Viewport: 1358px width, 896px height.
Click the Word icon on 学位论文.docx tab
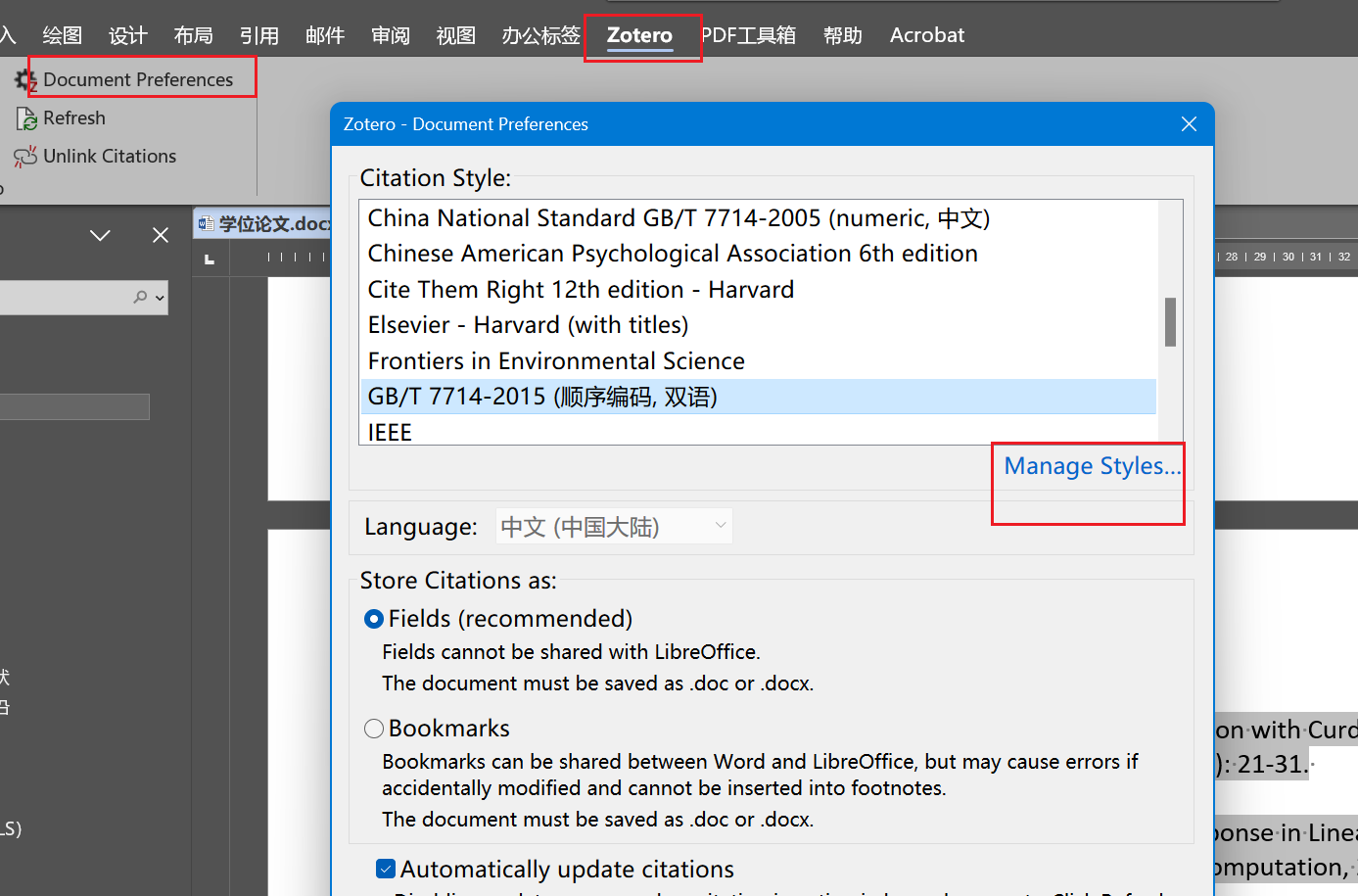(206, 224)
